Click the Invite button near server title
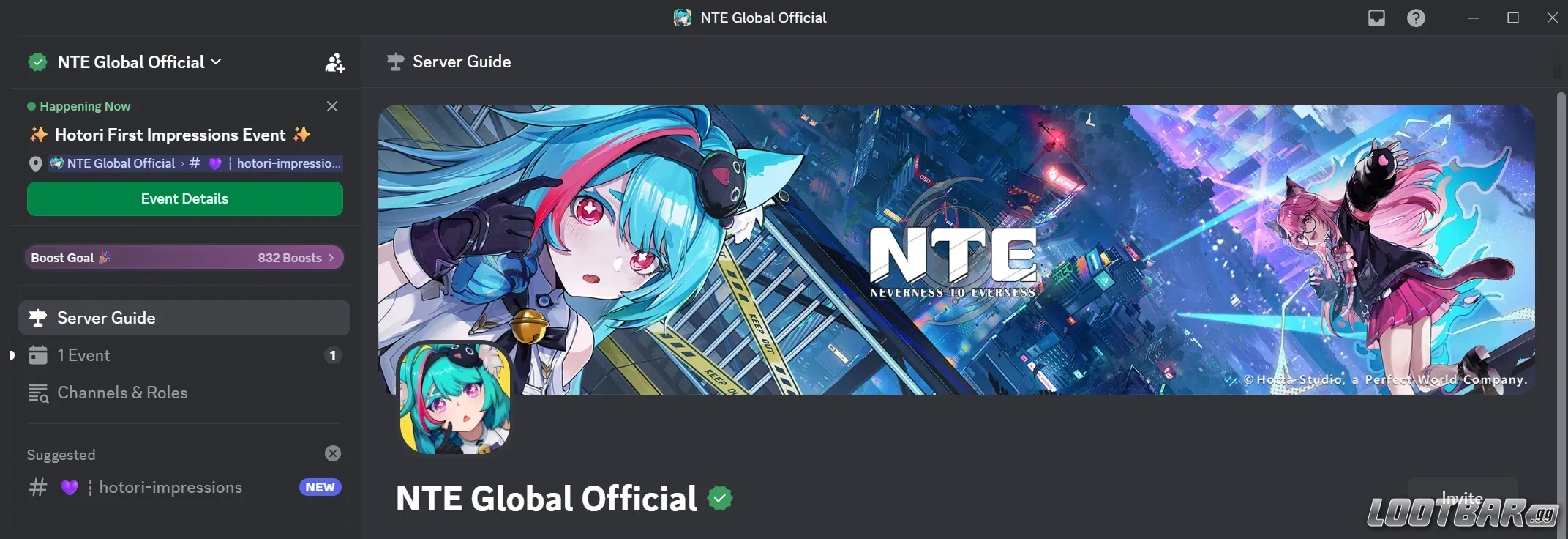This screenshot has height=539, width=1568. (x=1462, y=498)
